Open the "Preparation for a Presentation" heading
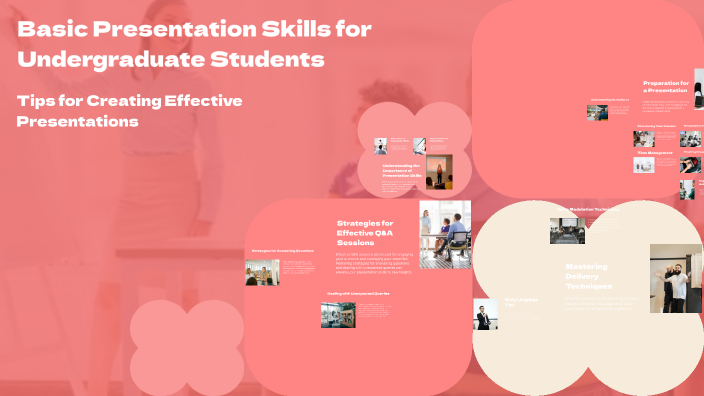Viewport: 704px width, 396px height. (666, 87)
